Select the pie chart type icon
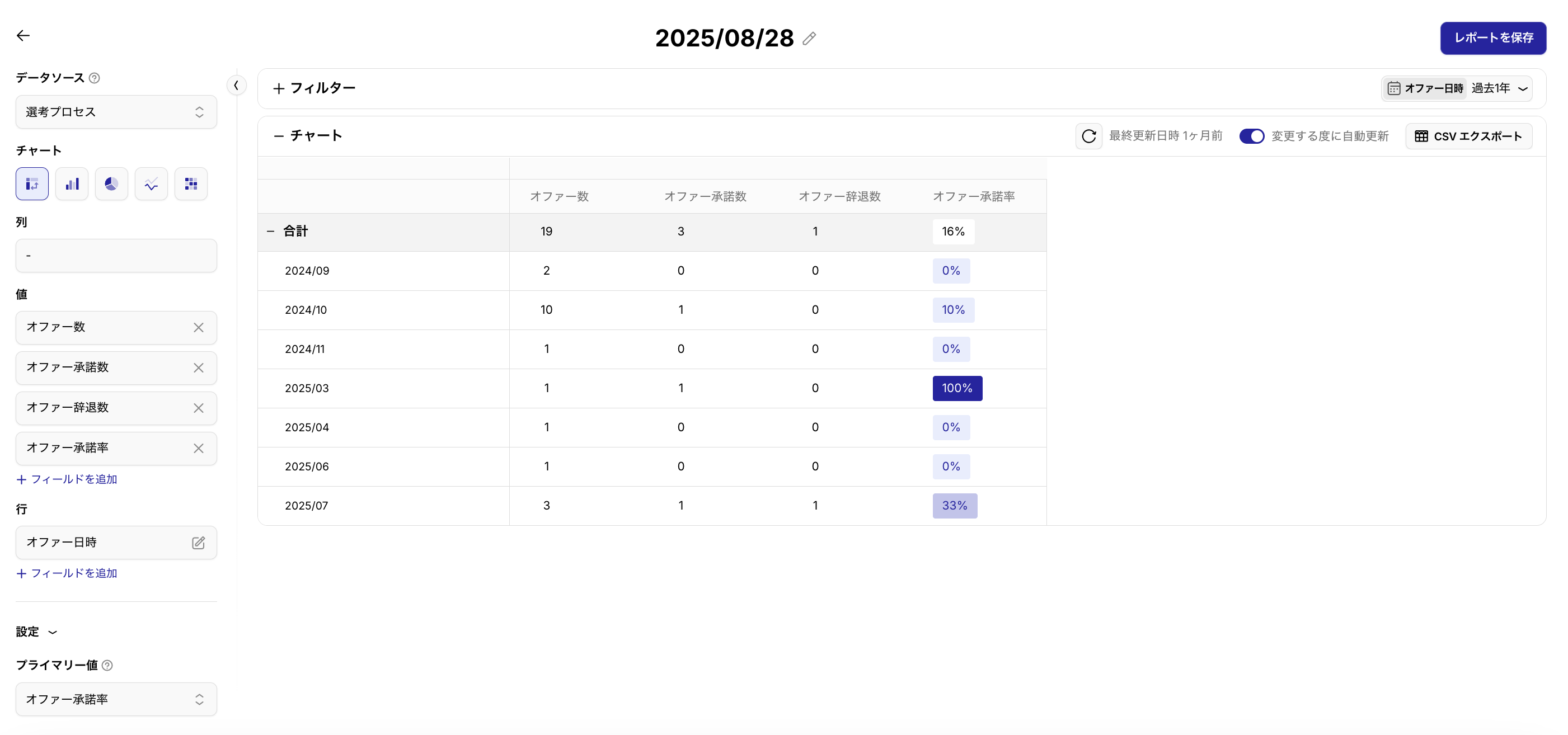The height and width of the screenshot is (735, 1568). point(111,183)
